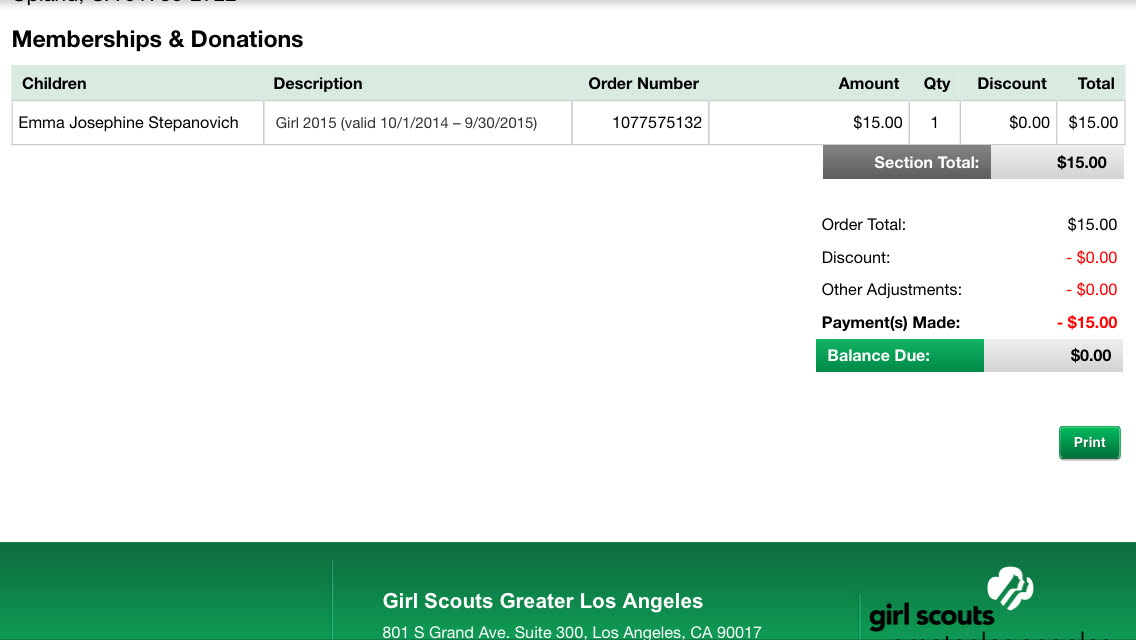Click the green Balance Due label
Viewport: 1136px width, 640px height.
click(x=878, y=355)
